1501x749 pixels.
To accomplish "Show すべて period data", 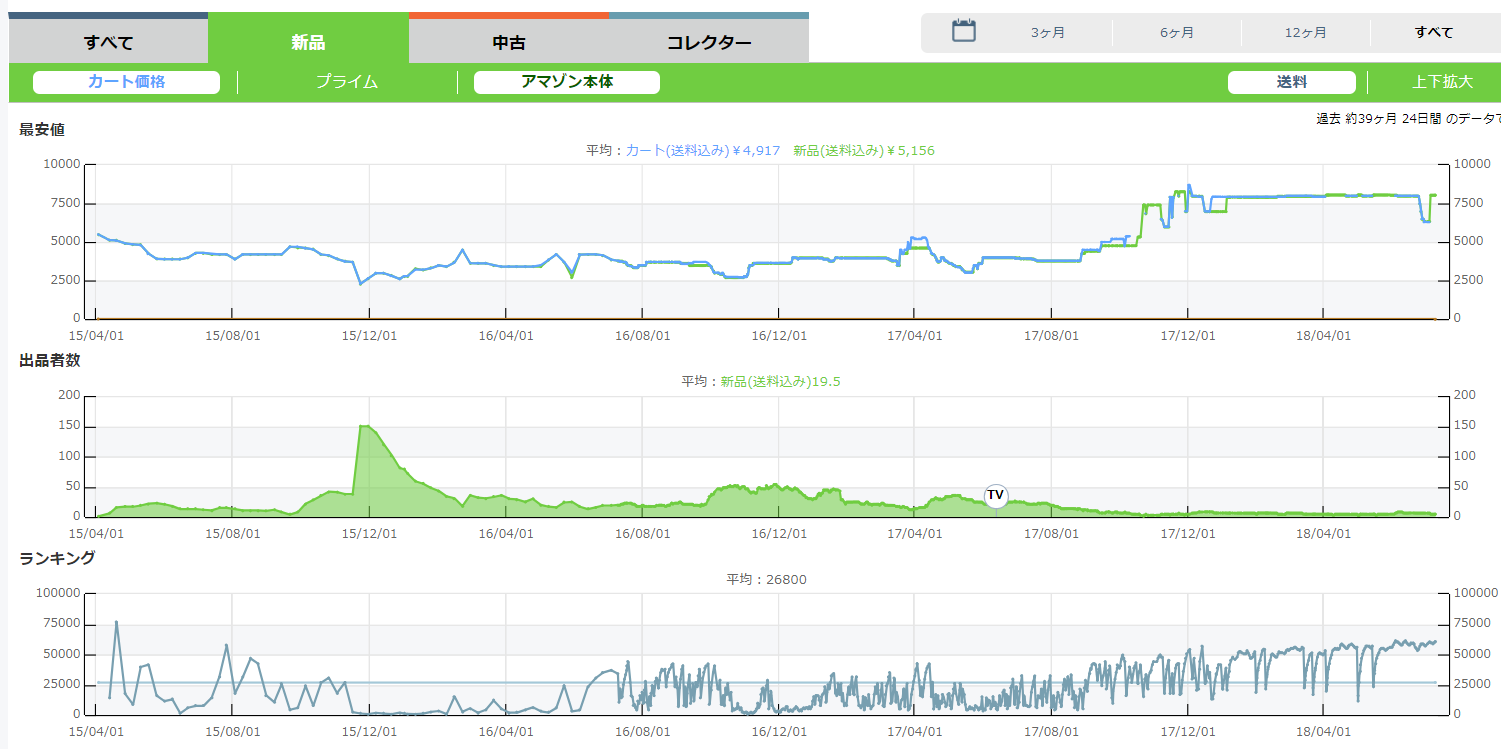I will [x=1433, y=32].
